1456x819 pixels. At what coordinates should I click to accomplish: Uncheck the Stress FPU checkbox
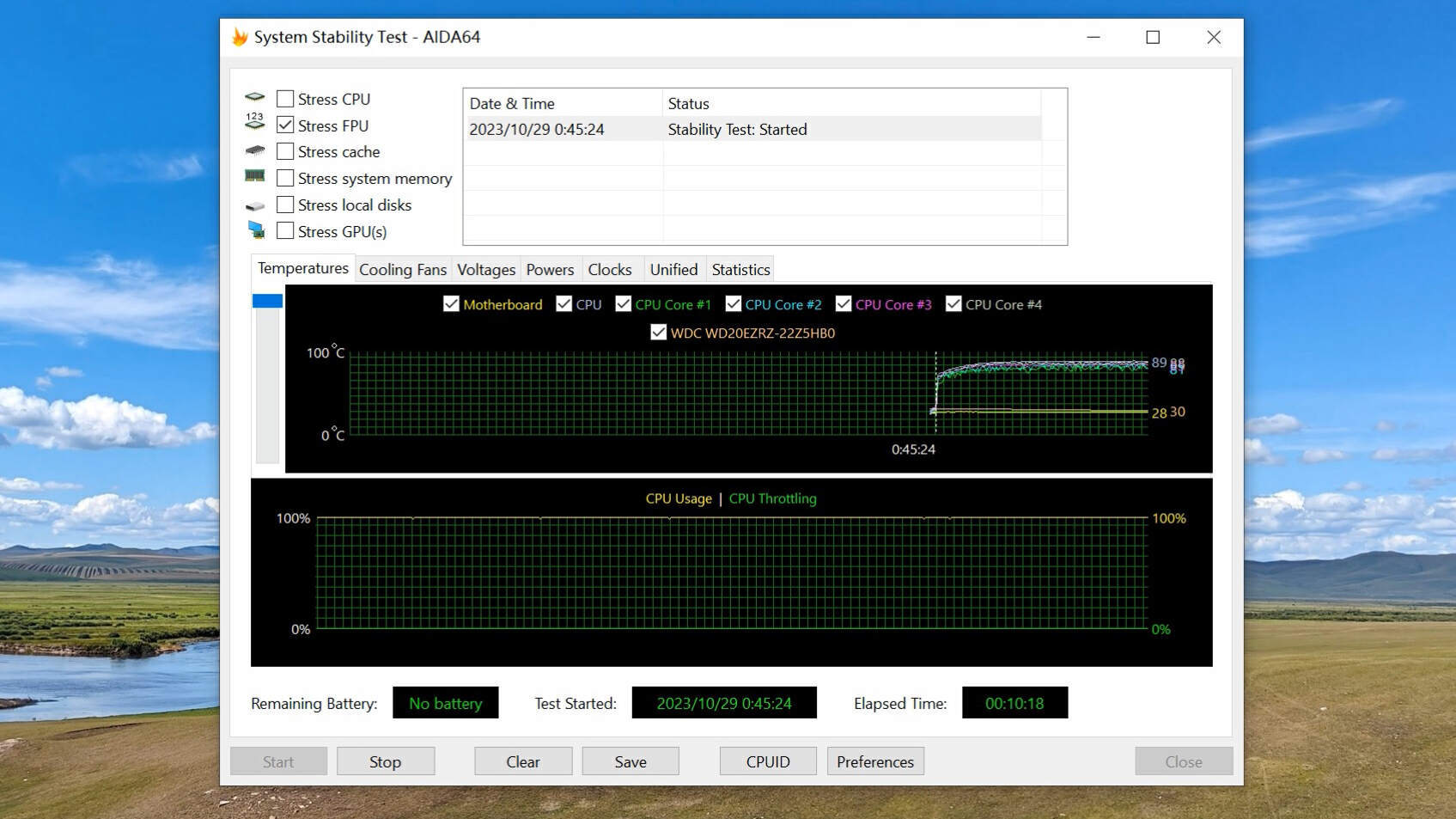point(285,125)
